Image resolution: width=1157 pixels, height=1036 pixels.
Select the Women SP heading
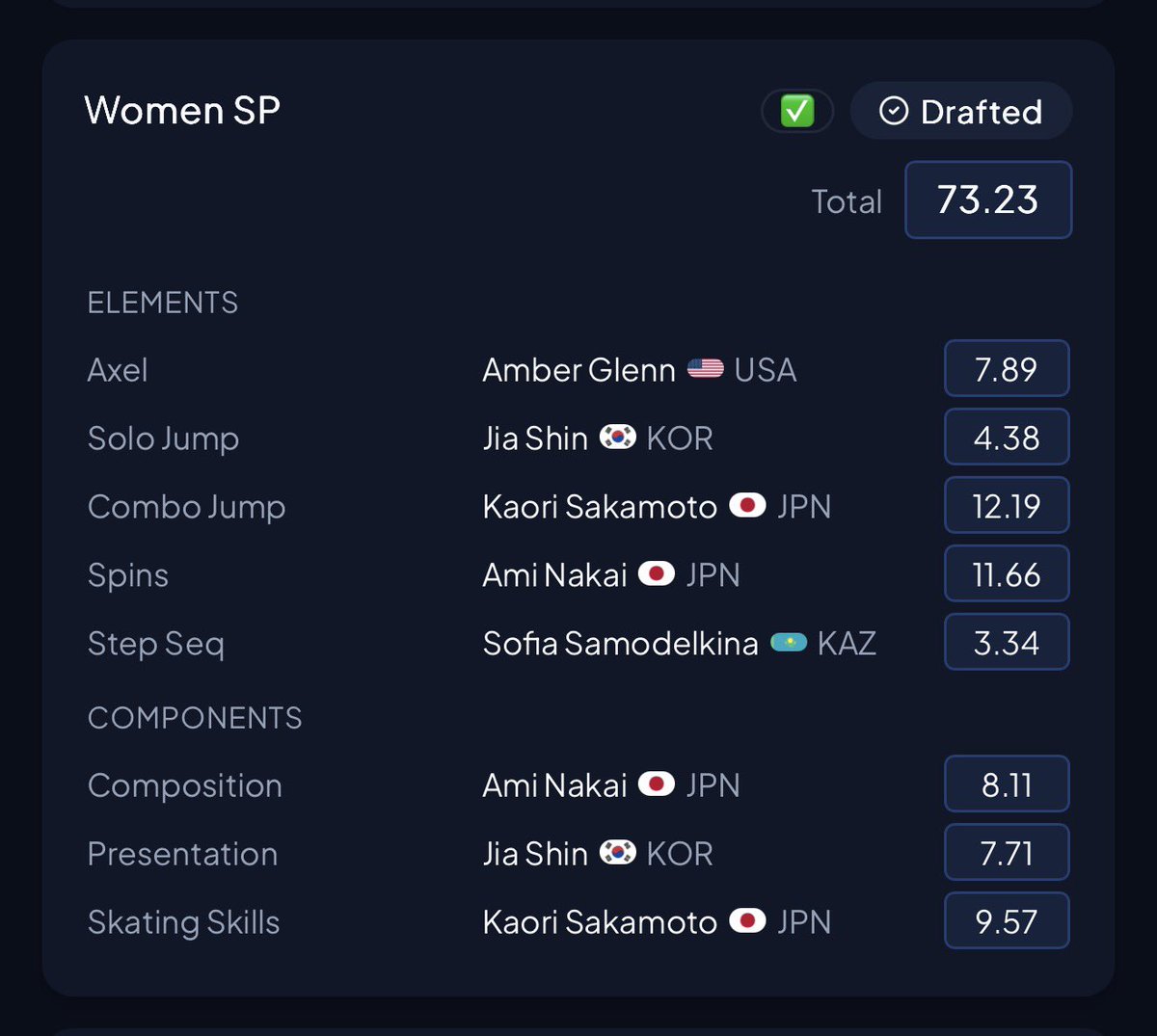coord(182,110)
